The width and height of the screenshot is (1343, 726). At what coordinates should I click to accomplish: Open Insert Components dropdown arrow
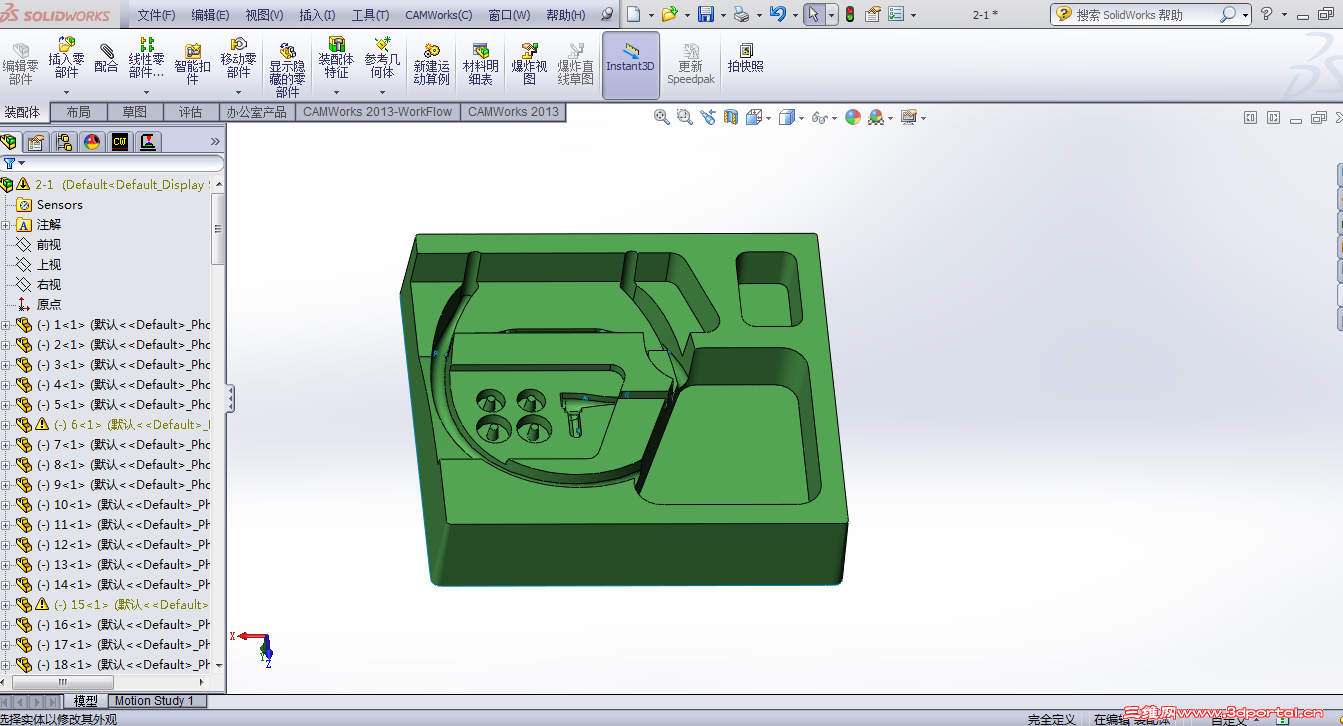66,92
